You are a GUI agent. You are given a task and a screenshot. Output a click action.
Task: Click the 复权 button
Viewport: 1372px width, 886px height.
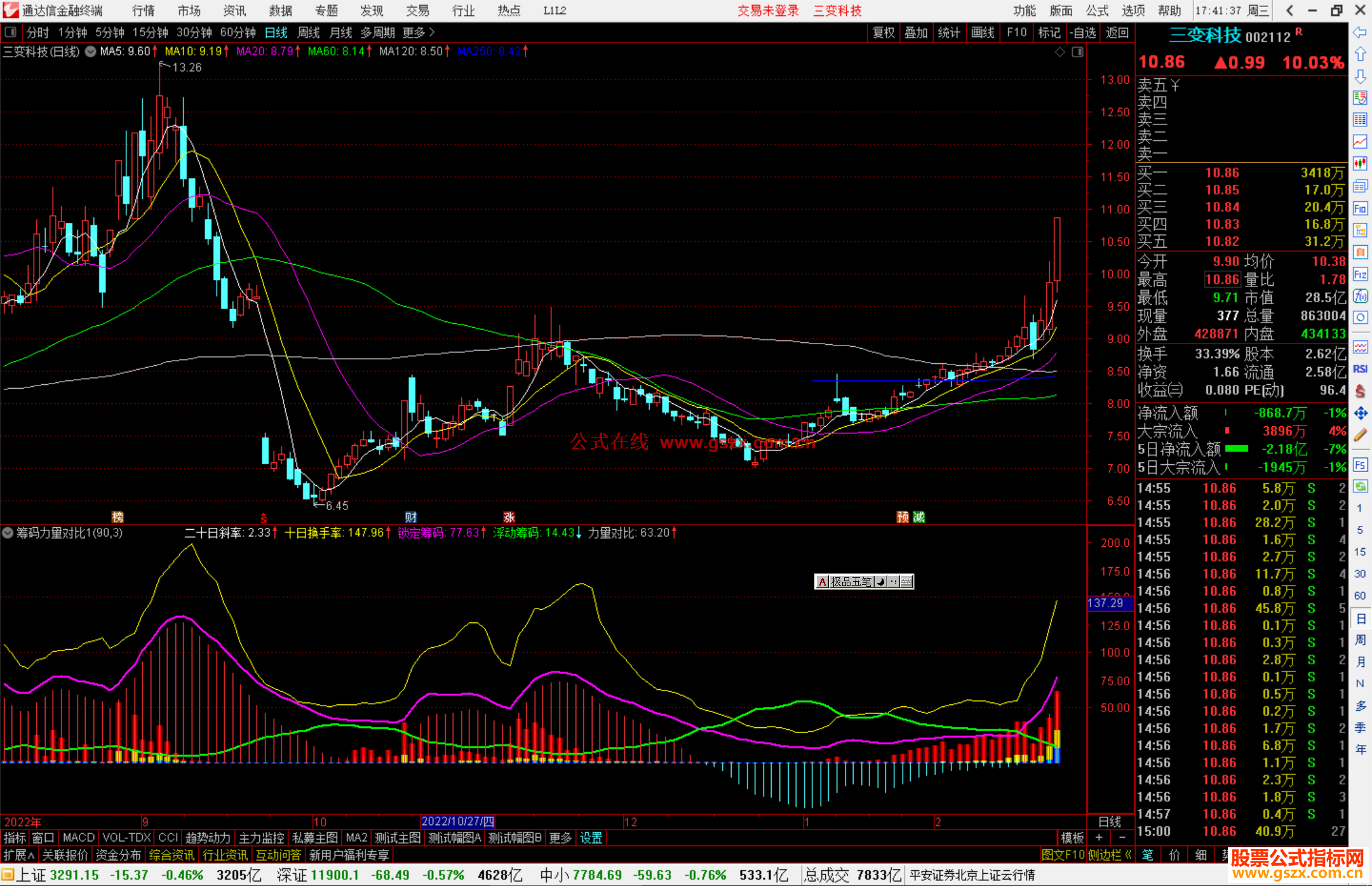(x=883, y=32)
